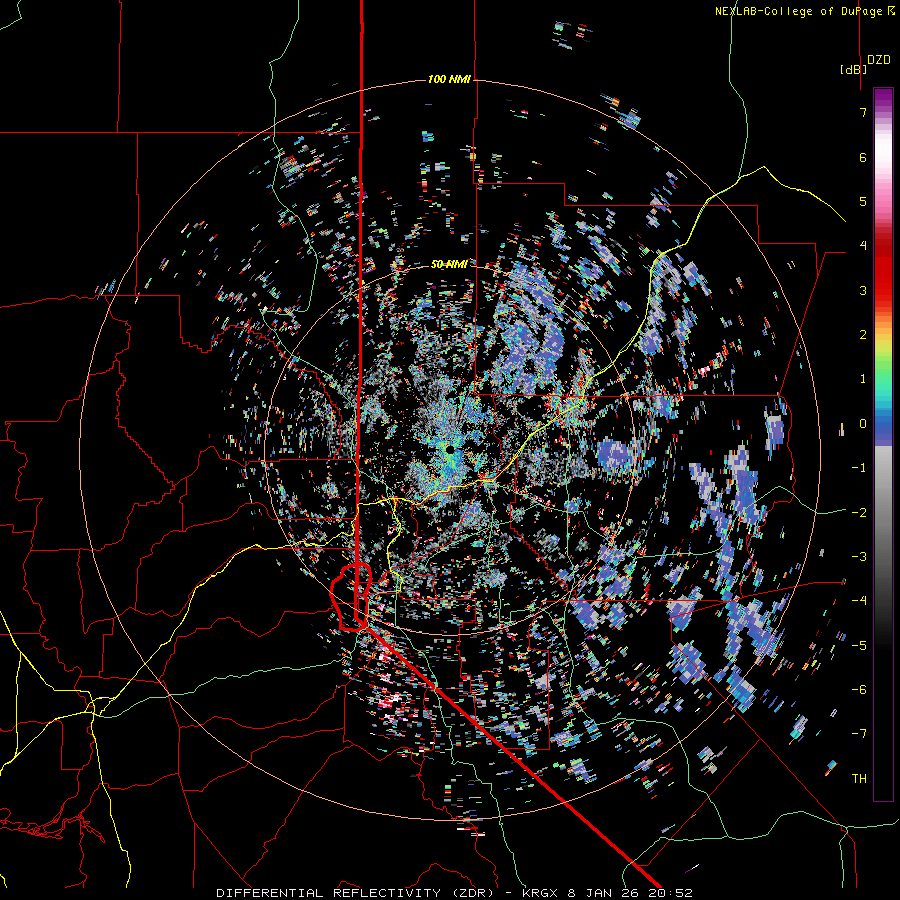Click the [dB] unit label
This screenshot has height=900, width=900.
pyautogui.click(x=854, y=69)
